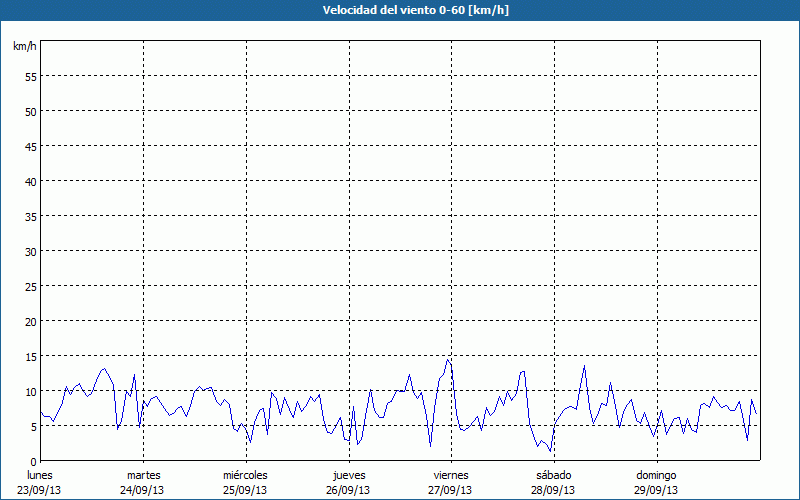Click the 25 value on the y-axis

point(30,286)
